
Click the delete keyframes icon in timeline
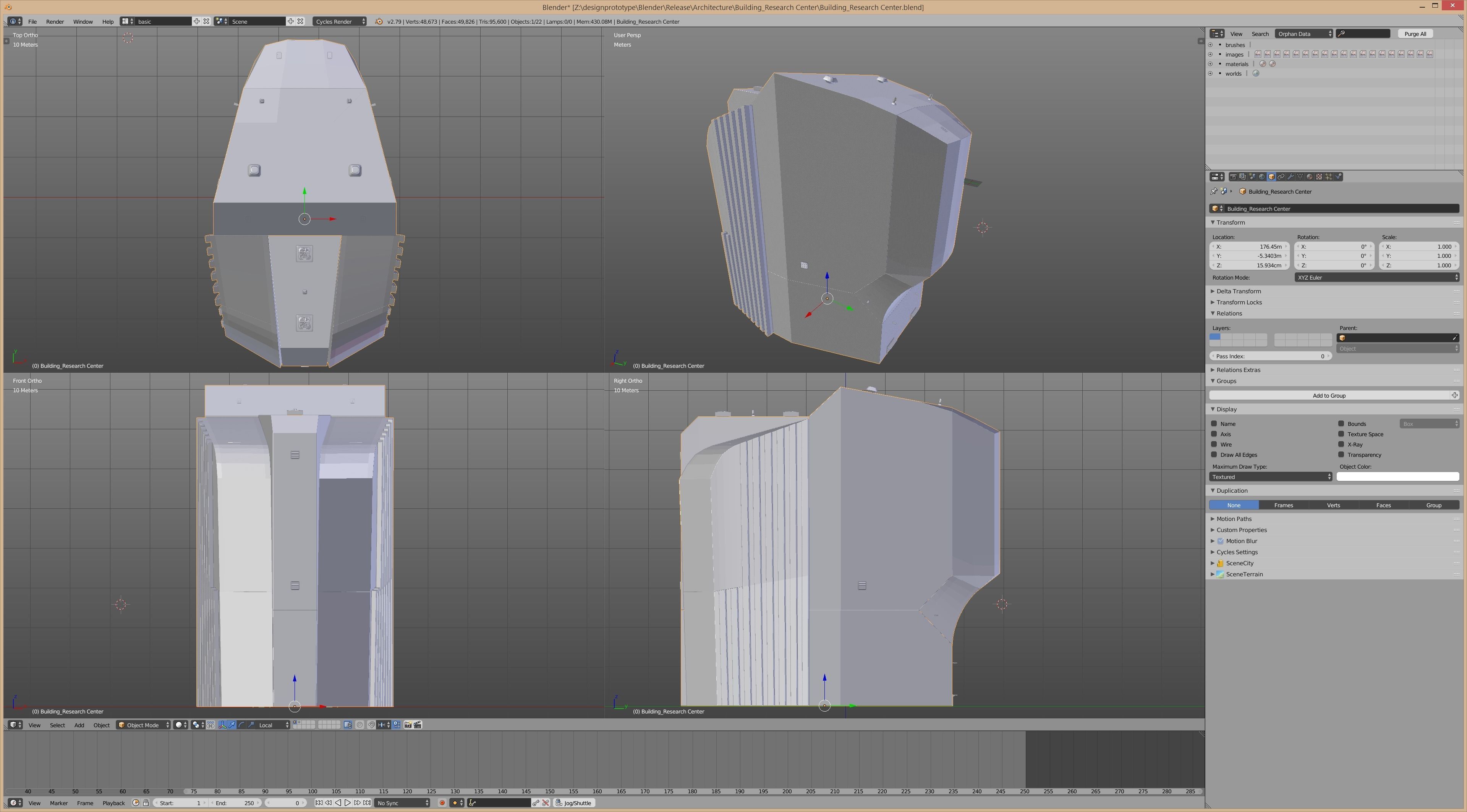pos(546,803)
